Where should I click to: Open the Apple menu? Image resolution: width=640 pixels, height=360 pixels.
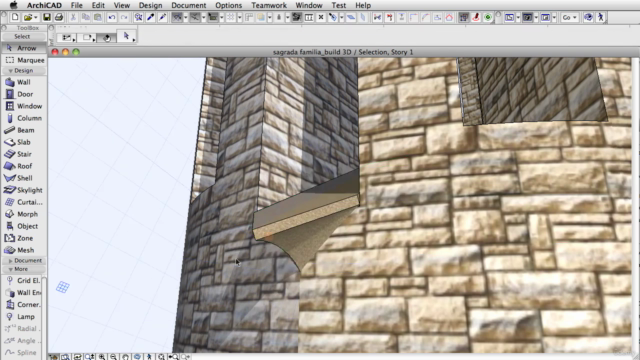[x=13, y=5]
